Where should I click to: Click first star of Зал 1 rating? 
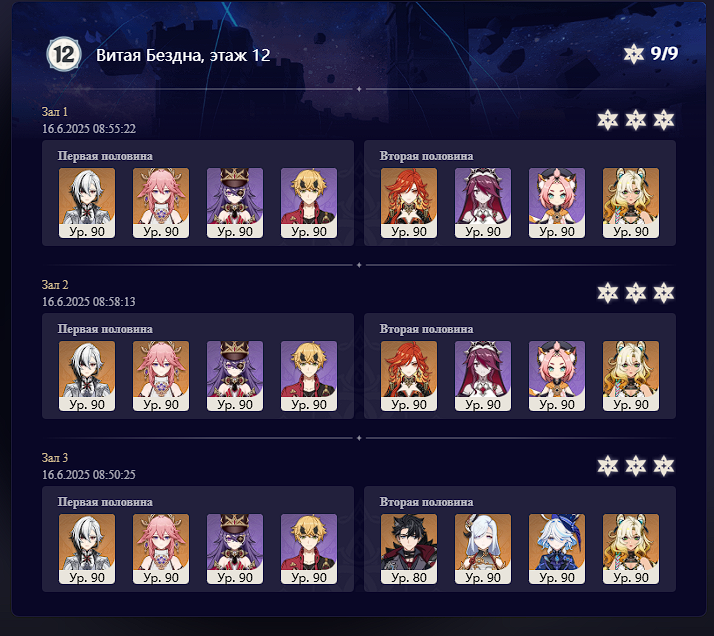point(608,120)
